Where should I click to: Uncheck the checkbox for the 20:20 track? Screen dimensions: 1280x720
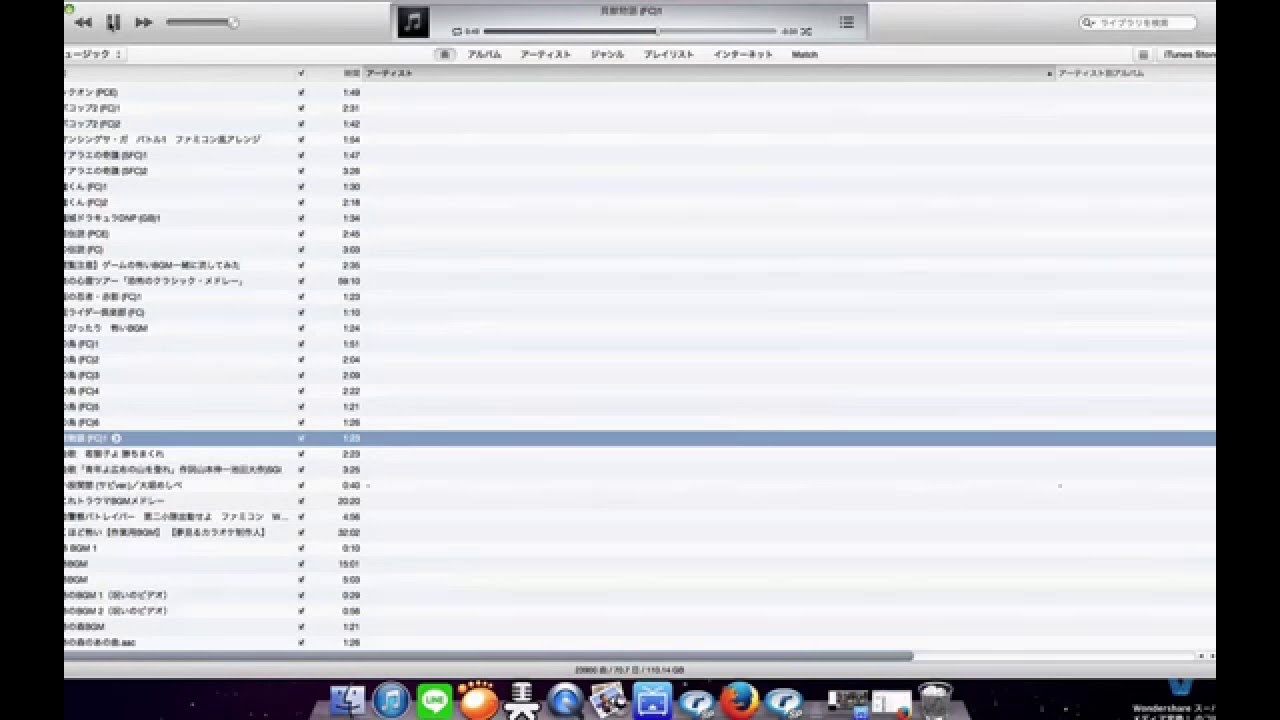301,501
